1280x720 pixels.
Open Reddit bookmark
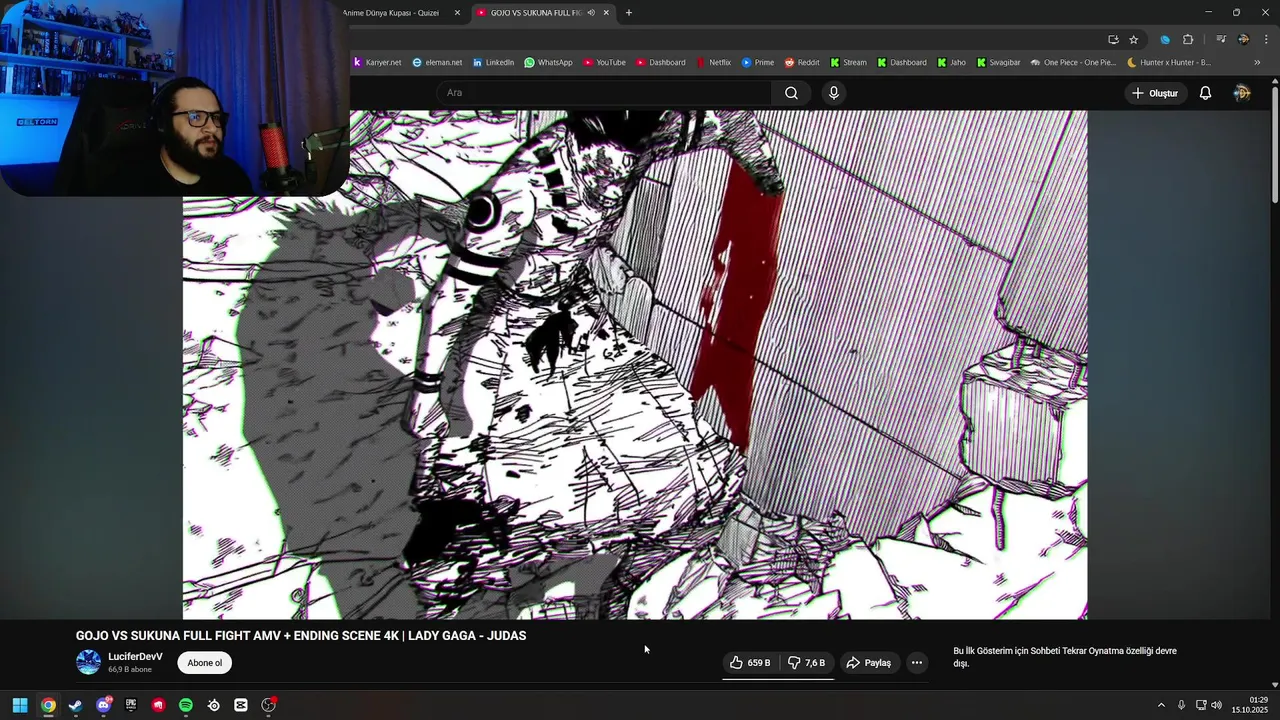(x=802, y=62)
